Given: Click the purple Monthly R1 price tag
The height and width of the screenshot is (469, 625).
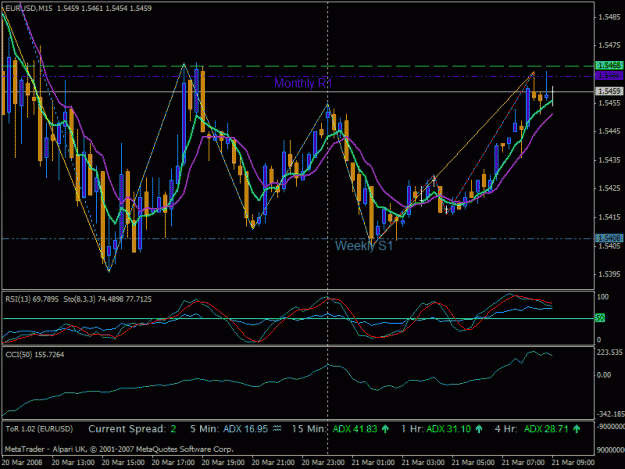Looking at the screenshot, I should 609,76.
